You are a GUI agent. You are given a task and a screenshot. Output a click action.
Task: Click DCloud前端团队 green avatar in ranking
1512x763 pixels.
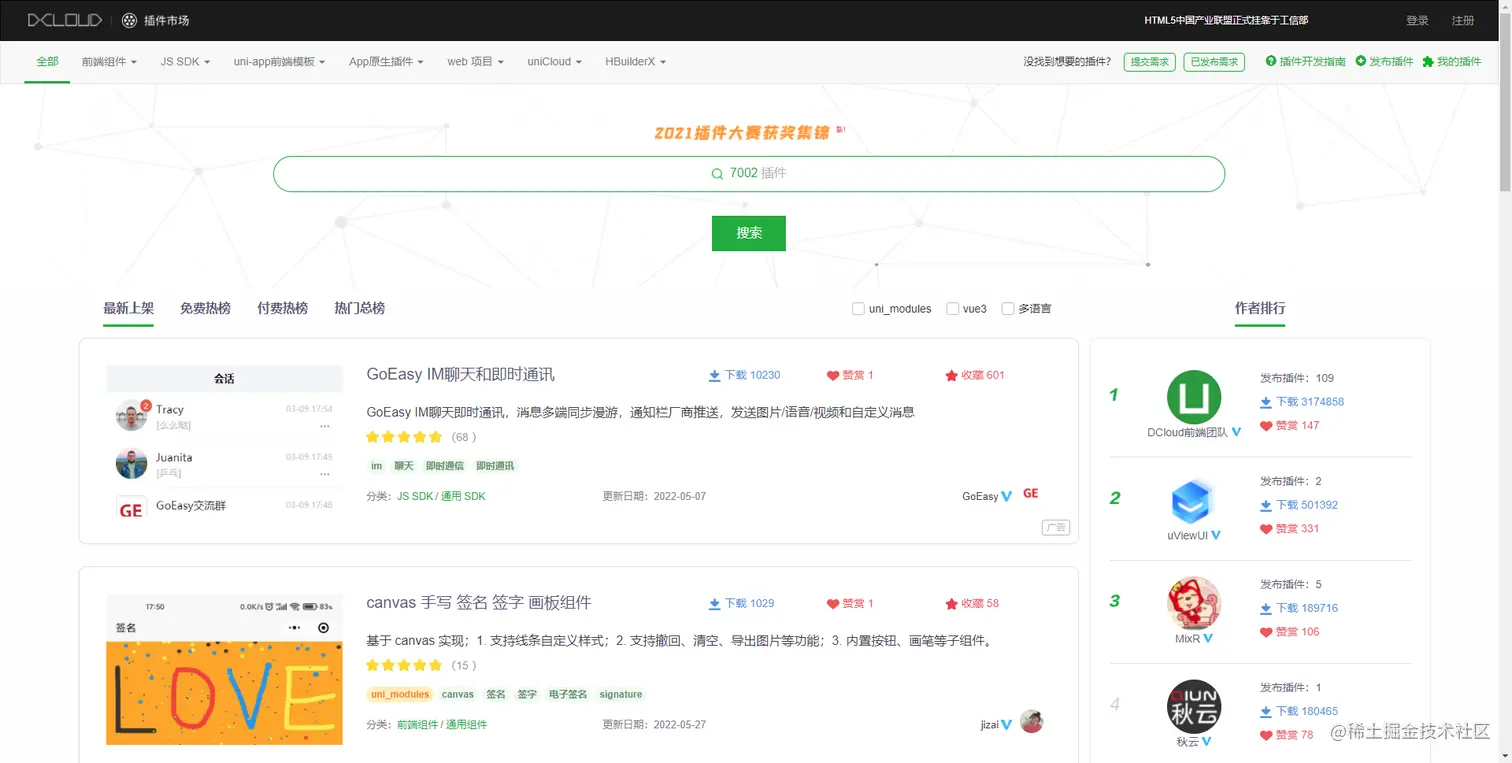(x=1194, y=396)
